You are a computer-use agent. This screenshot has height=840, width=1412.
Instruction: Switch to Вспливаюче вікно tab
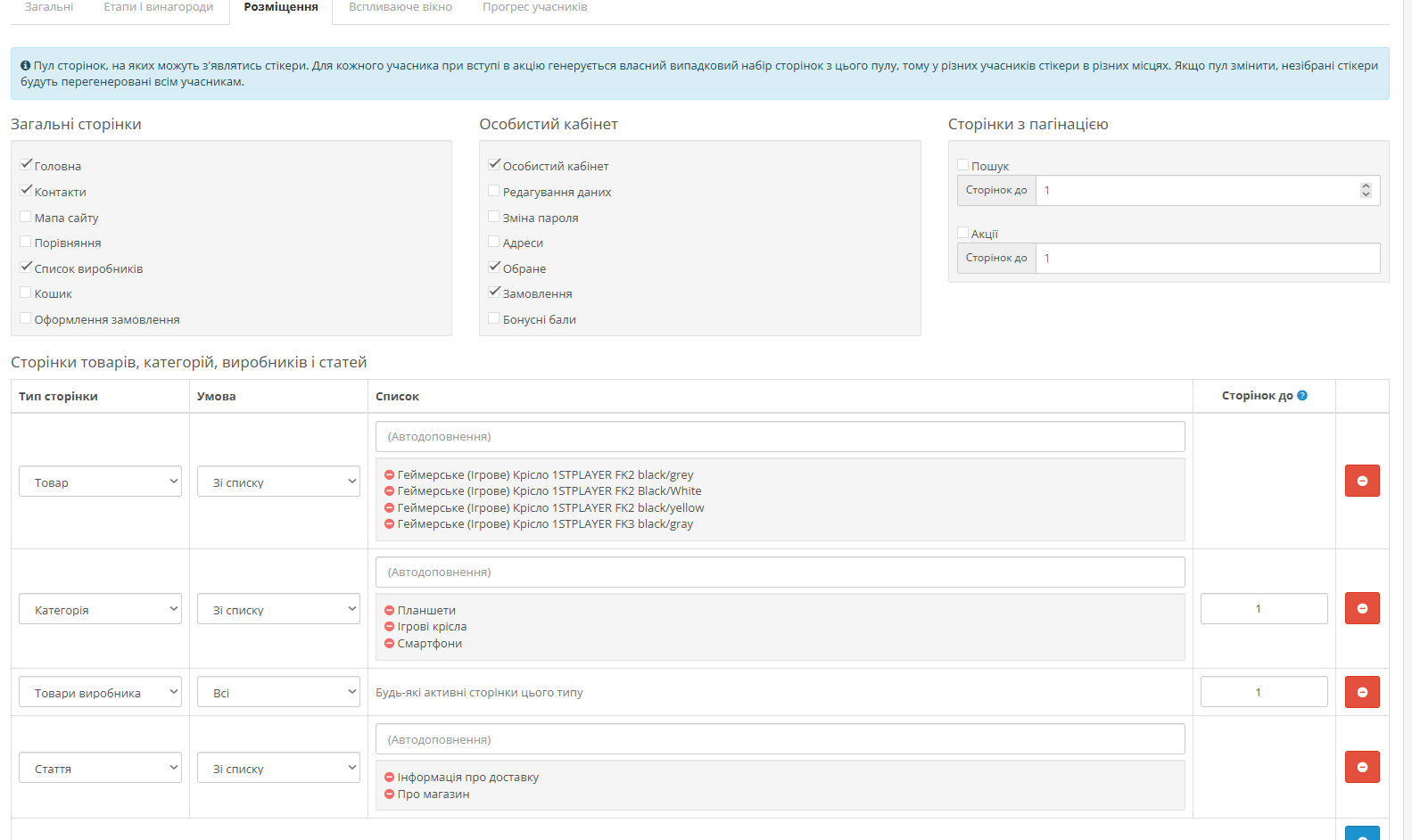pyautogui.click(x=400, y=7)
